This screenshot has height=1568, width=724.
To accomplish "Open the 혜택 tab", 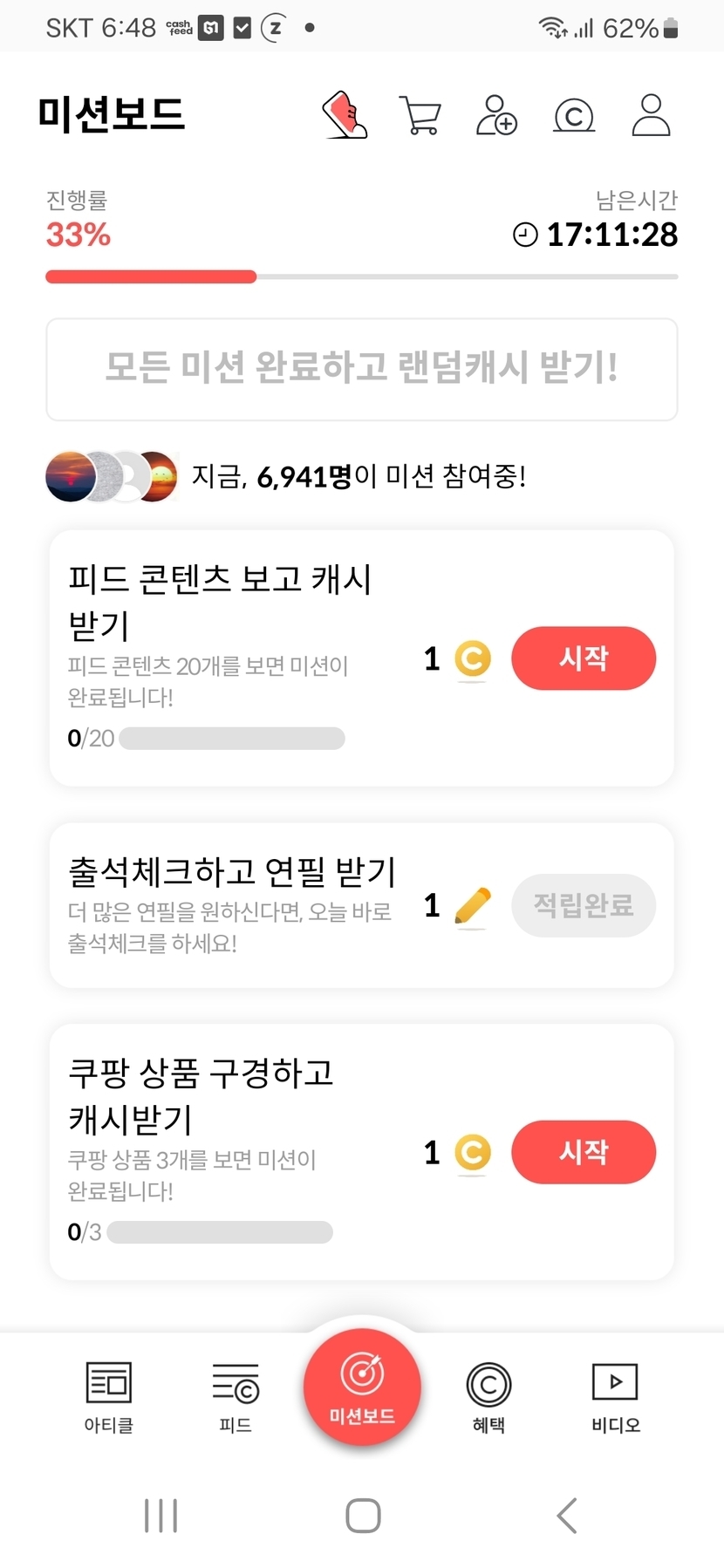I will 488,1397.
